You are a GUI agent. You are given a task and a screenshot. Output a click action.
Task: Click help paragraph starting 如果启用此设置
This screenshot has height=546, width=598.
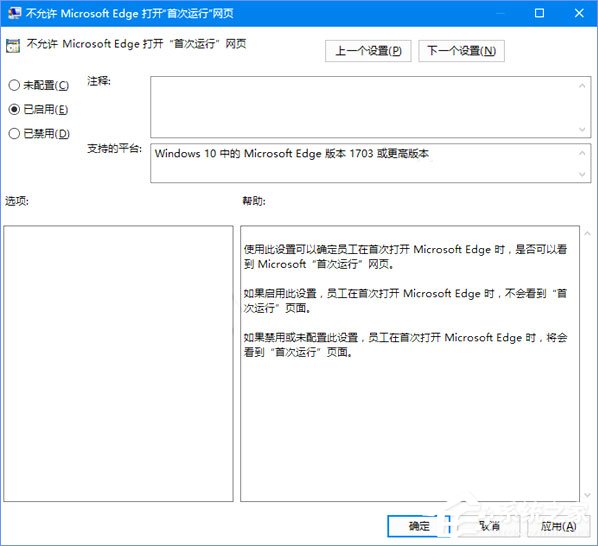pos(405,300)
